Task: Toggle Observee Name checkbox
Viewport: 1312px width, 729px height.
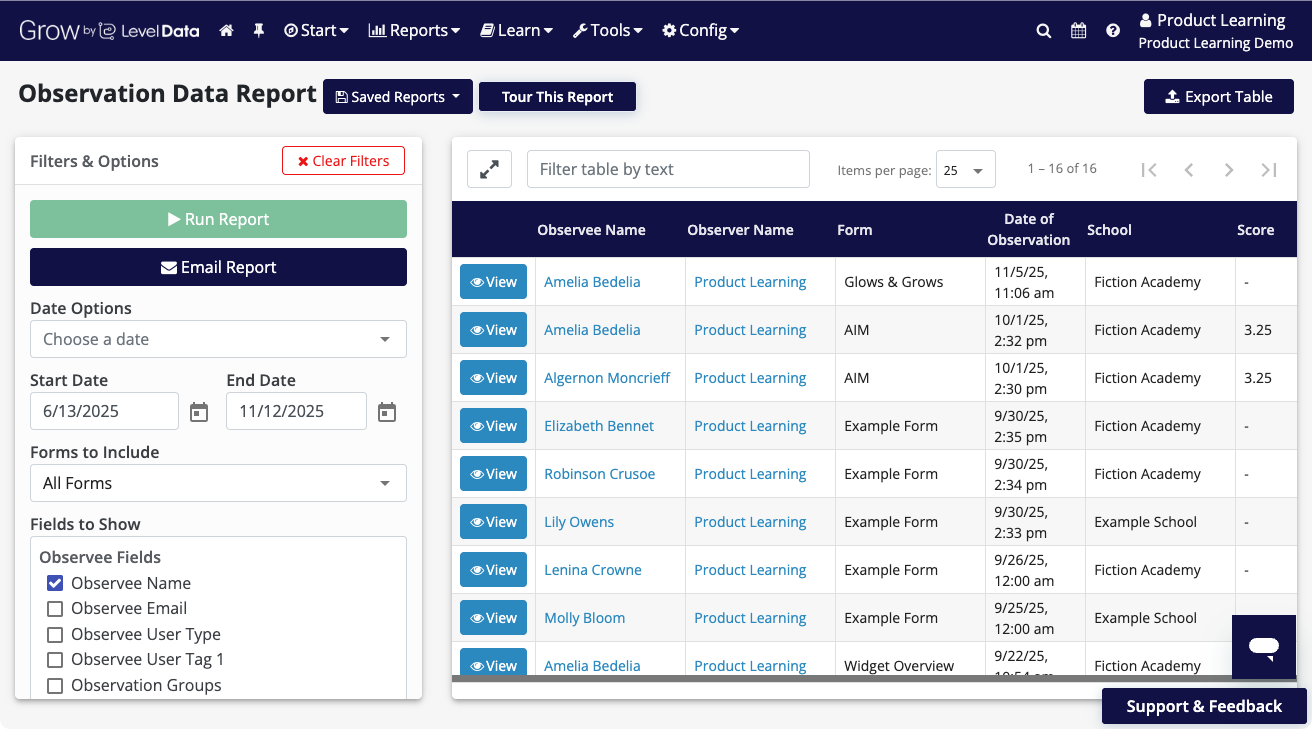Action: pyautogui.click(x=55, y=583)
